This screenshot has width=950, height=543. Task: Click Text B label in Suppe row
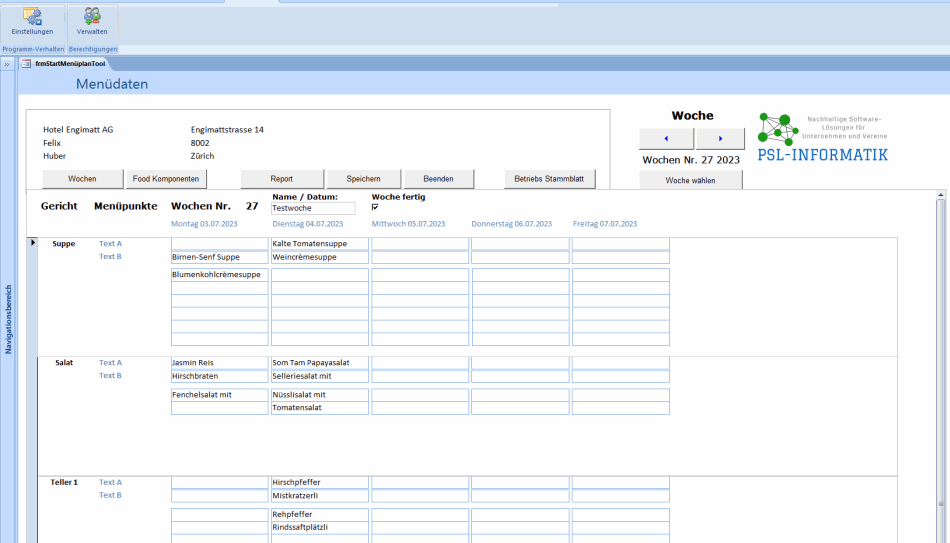(x=110, y=256)
